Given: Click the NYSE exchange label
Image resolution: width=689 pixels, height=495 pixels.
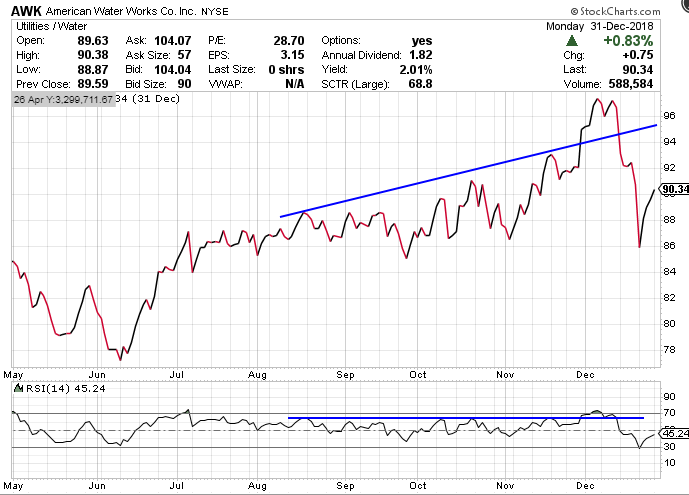Looking at the screenshot, I should tap(215, 11).
